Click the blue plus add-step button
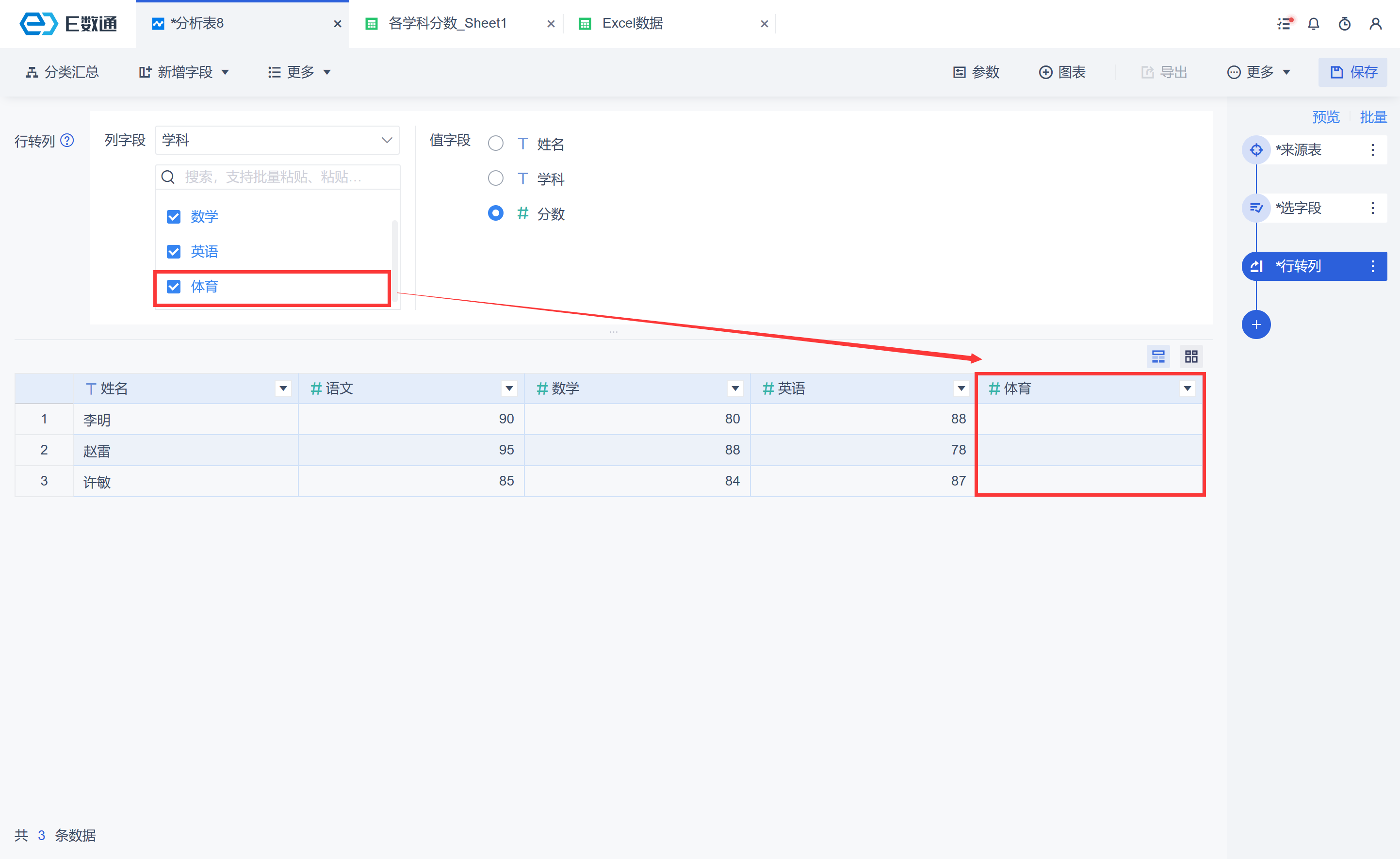Image resolution: width=1400 pixels, height=859 pixels. pos(1255,324)
